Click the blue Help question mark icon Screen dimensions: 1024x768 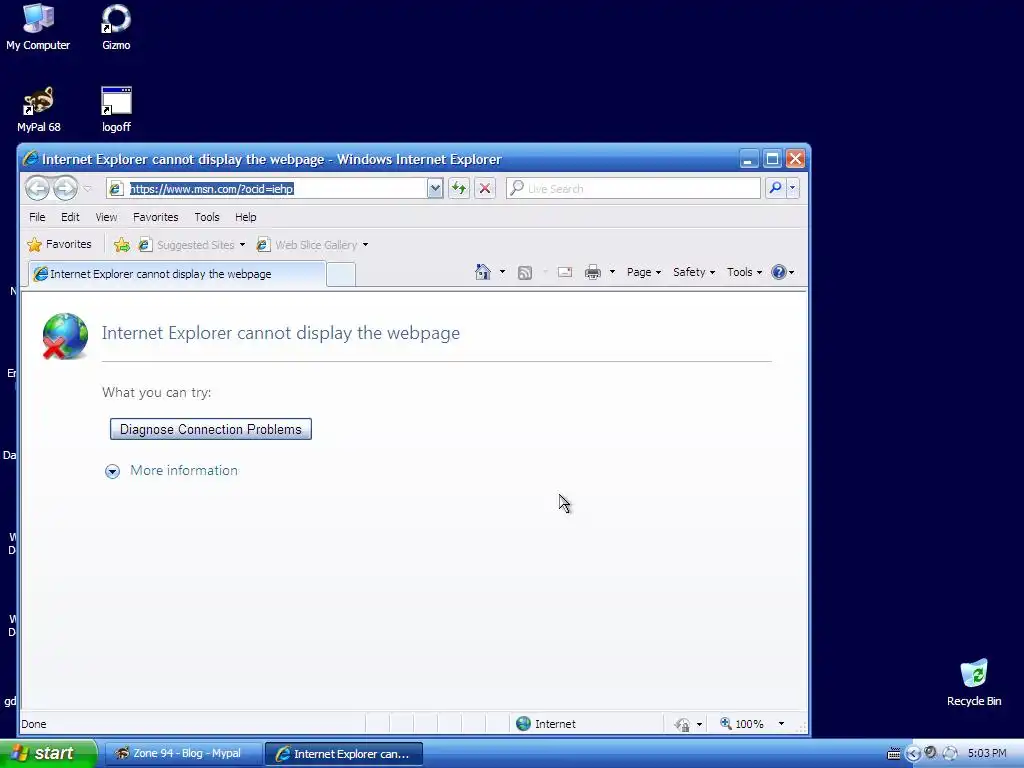[778, 272]
